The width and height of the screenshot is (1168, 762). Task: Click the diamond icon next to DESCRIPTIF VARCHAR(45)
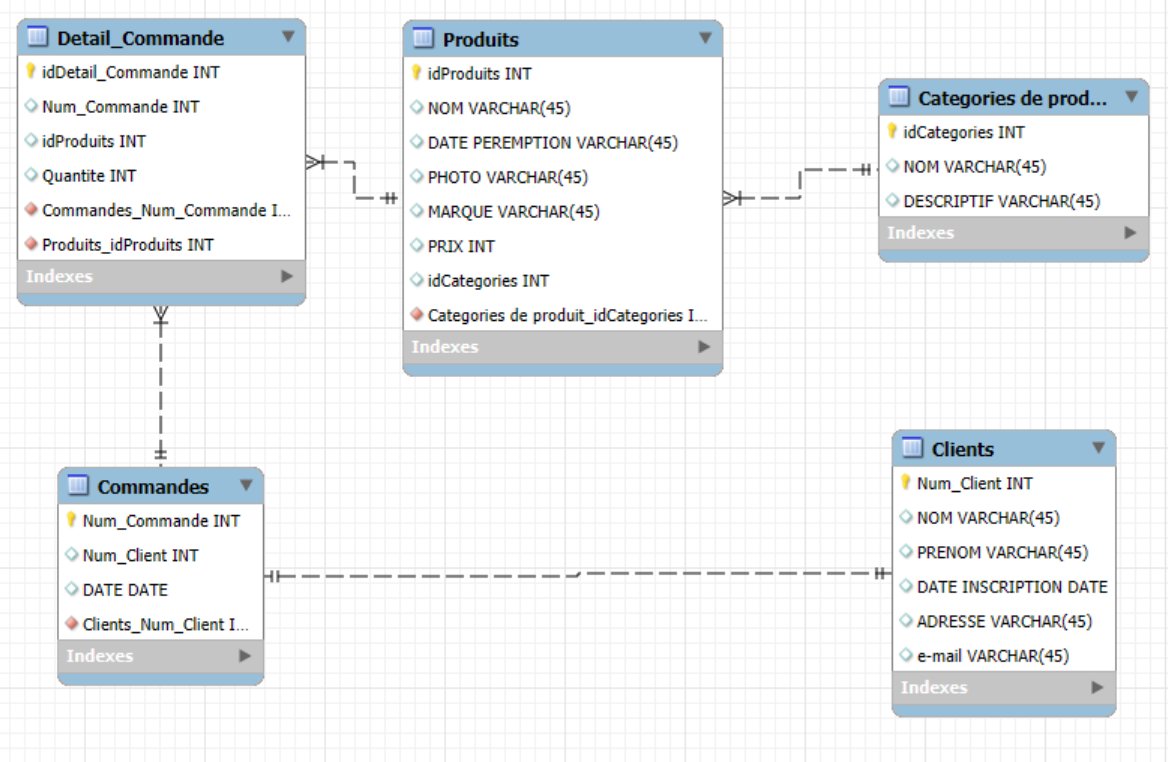click(x=892, y=200)
